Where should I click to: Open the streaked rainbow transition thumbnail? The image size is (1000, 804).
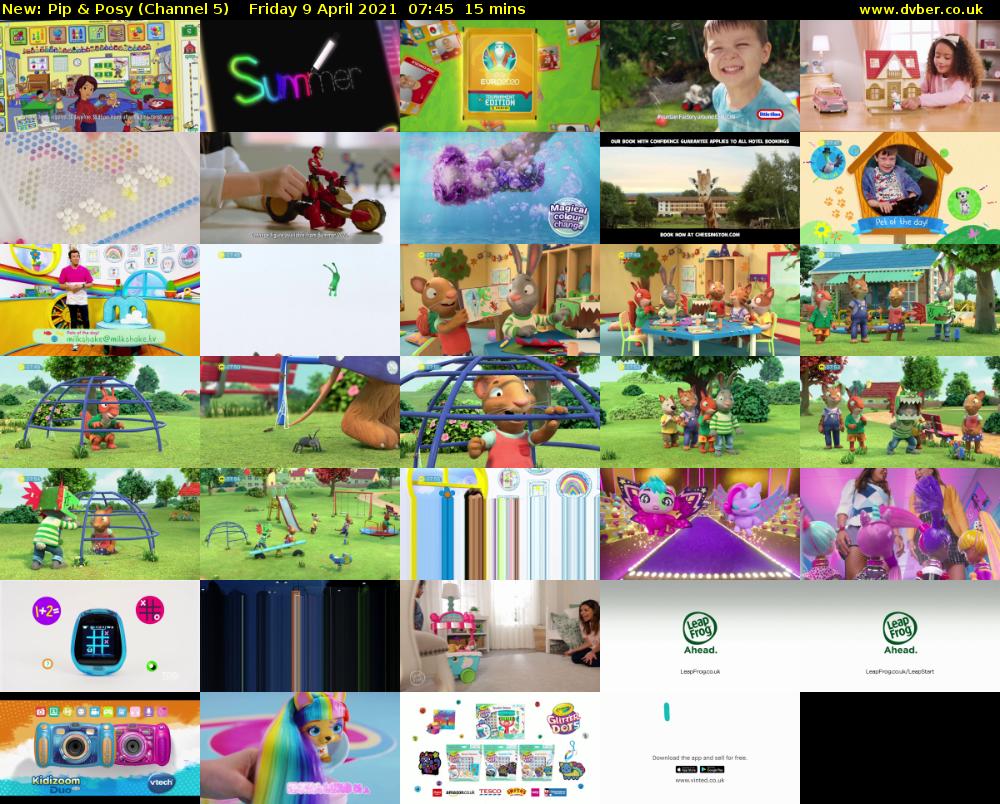(500, 523)
